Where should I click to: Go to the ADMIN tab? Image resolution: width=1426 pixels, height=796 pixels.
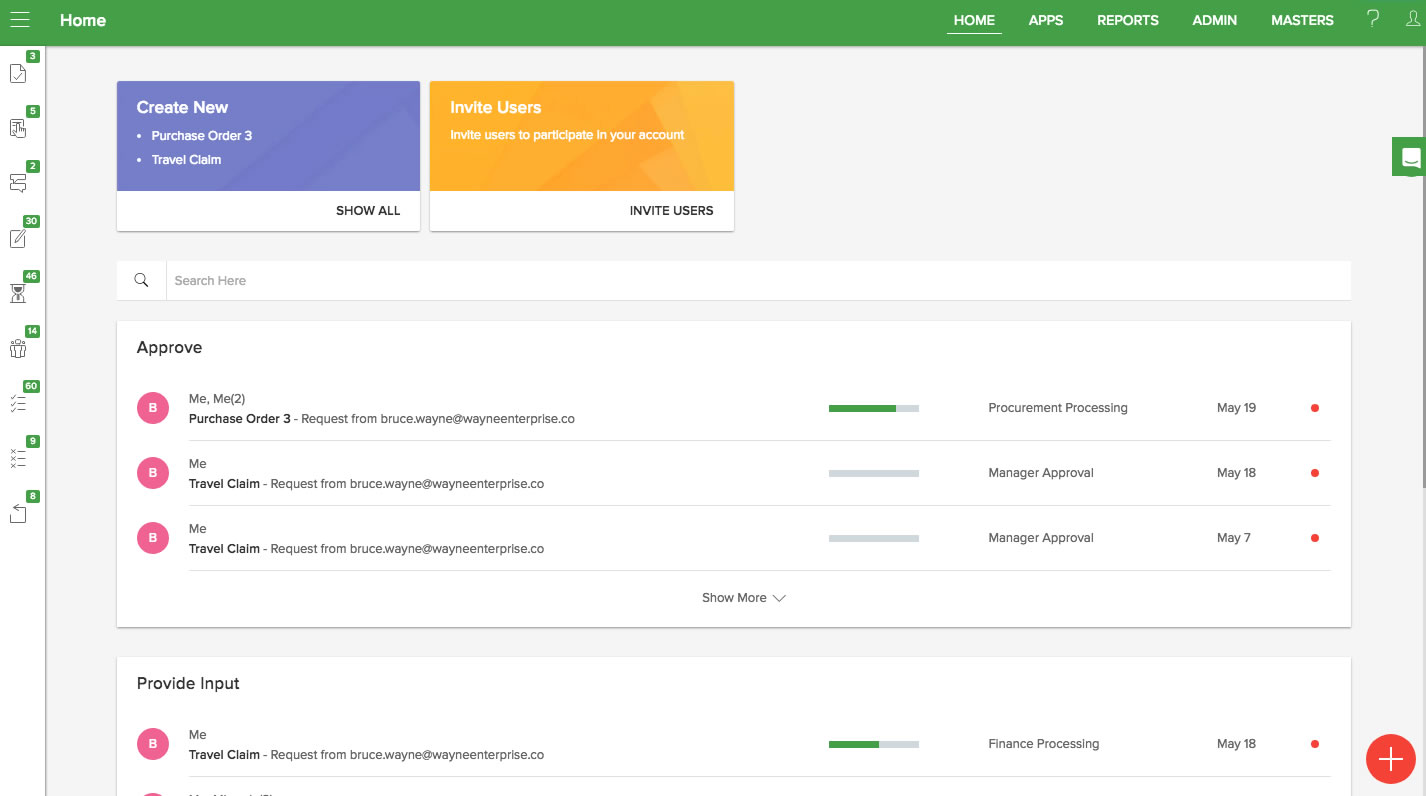1214,20
